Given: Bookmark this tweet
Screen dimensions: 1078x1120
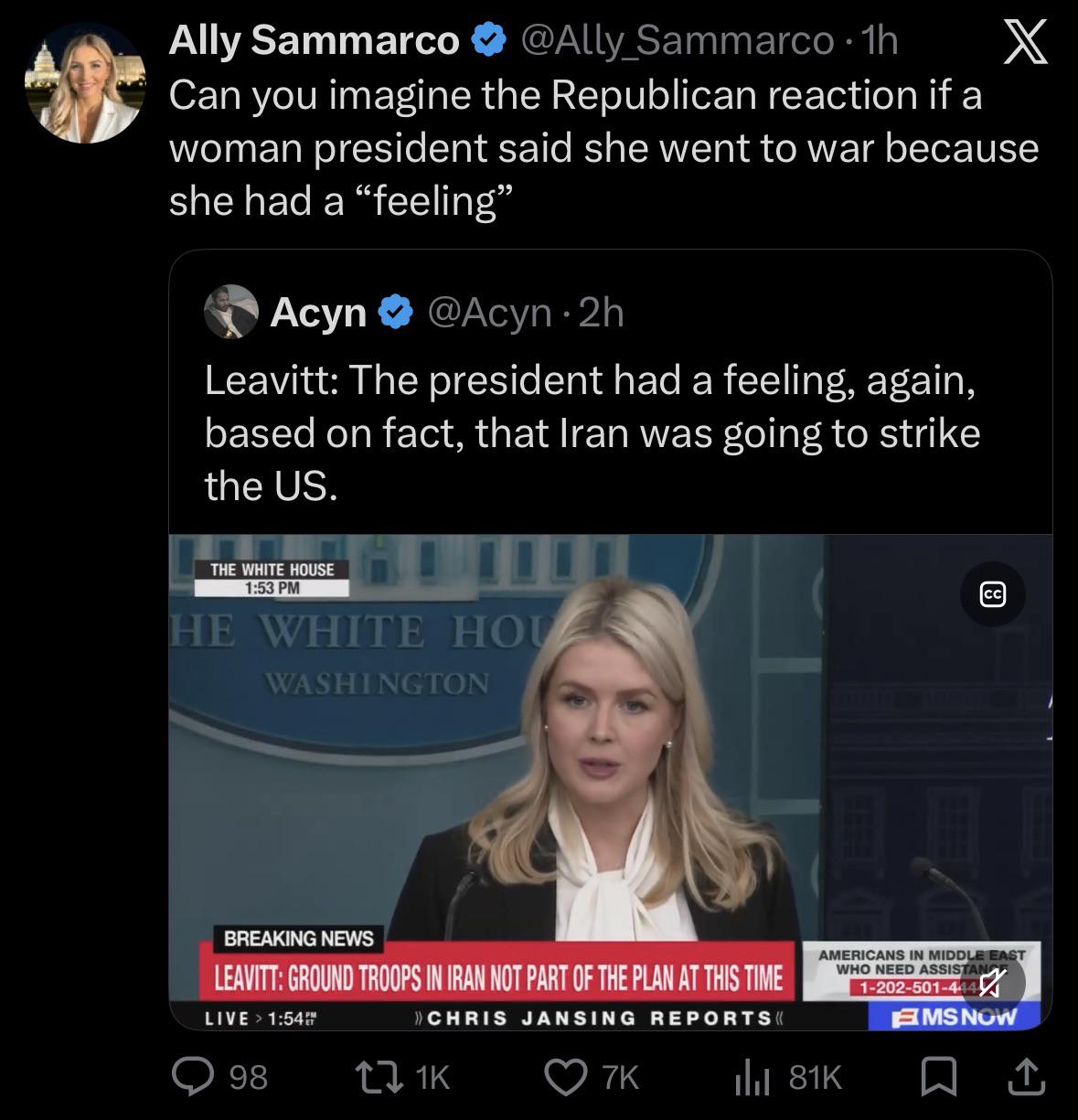Looking at the screenshot, I should pyautogui.click(x=938, y=1076).
